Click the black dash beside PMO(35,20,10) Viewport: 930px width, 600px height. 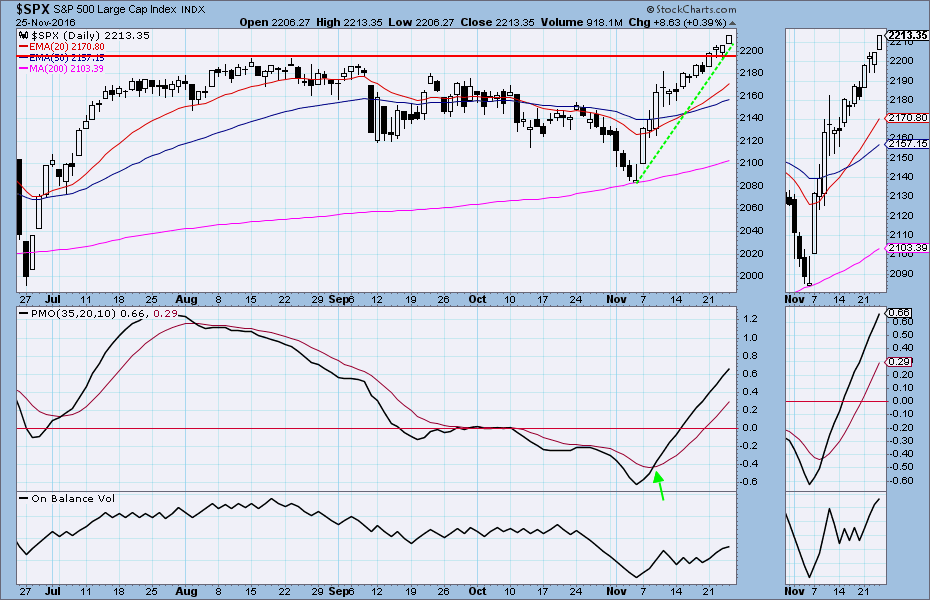24,315
